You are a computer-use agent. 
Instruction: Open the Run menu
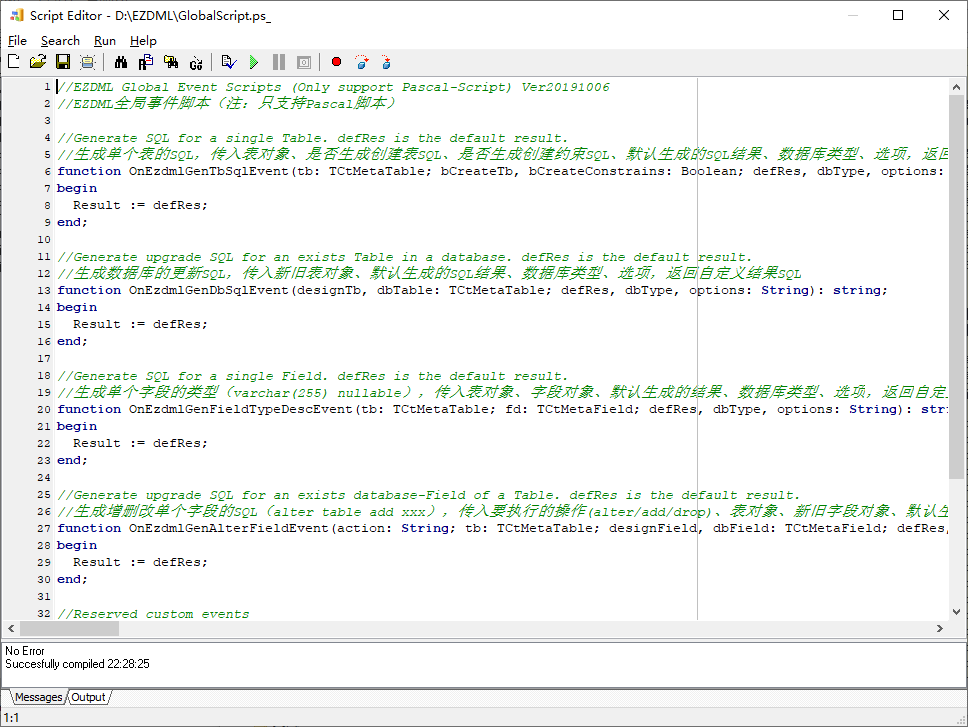[105, 41]
